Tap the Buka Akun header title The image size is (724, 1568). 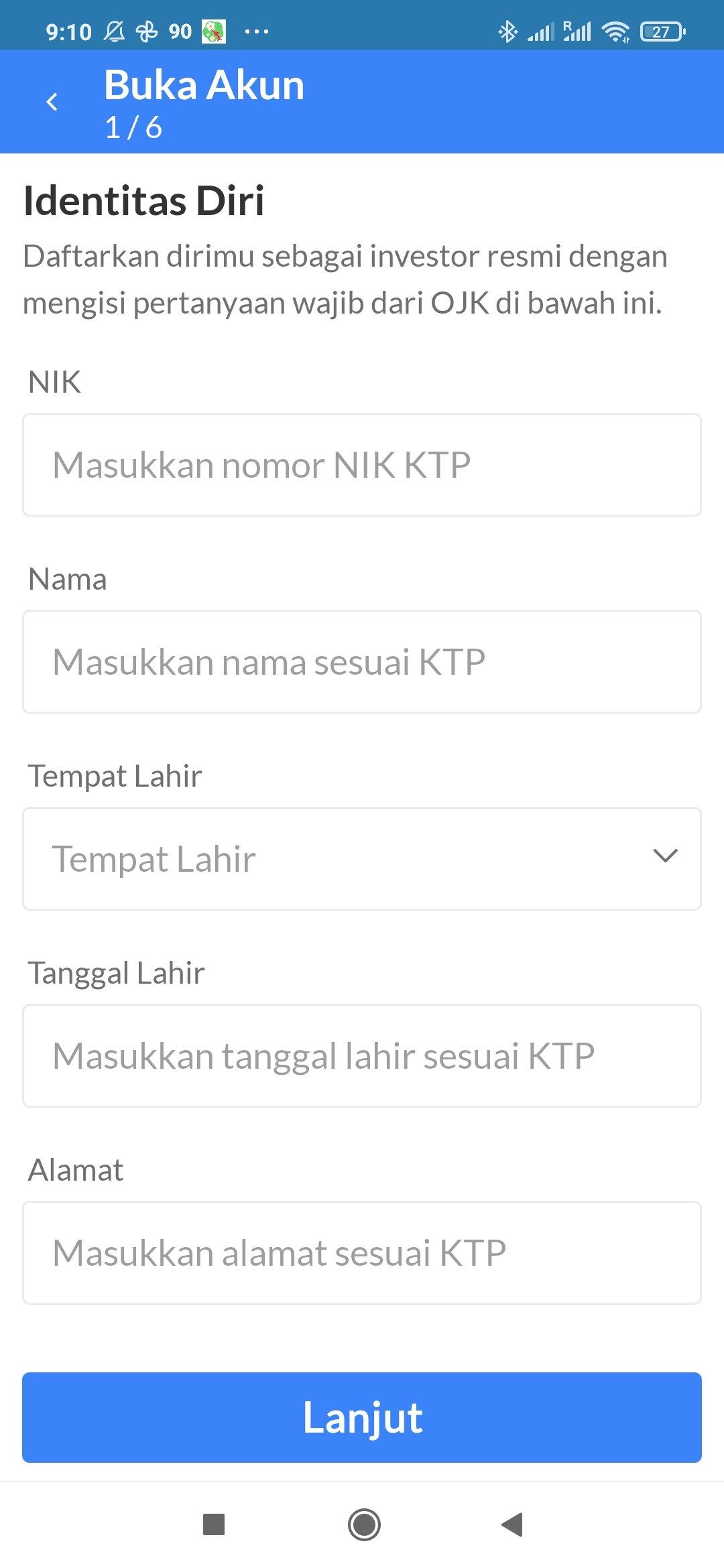204,85
